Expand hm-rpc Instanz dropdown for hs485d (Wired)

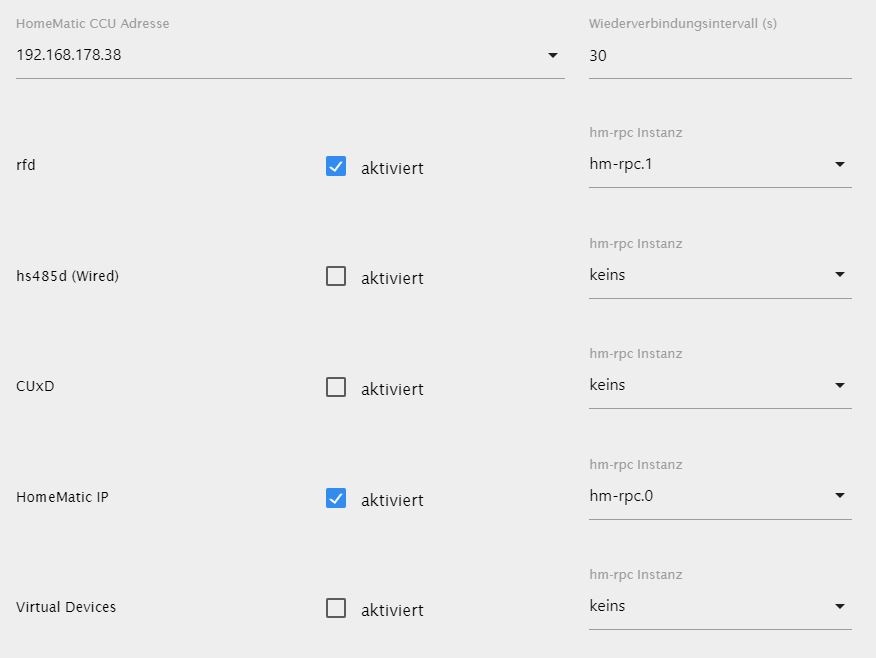coord(720,275)
